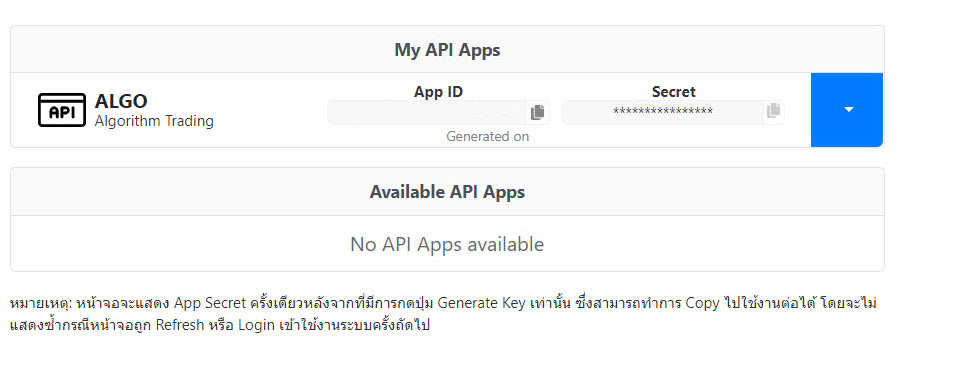Click the Thai note starting with หมายเหตุ
Image resolution: width=954 pixels, height=368 pixels.
pos(444,314)
